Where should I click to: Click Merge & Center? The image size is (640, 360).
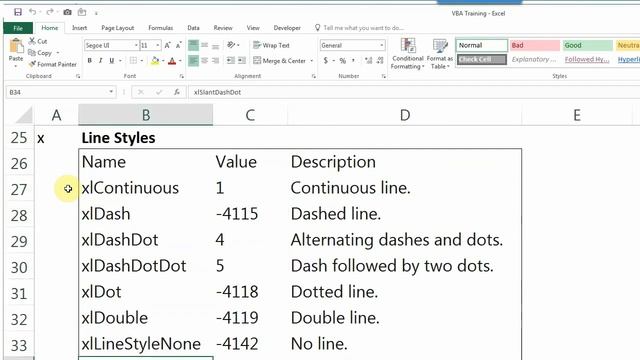pyautogui.click(x=280, y=61)
